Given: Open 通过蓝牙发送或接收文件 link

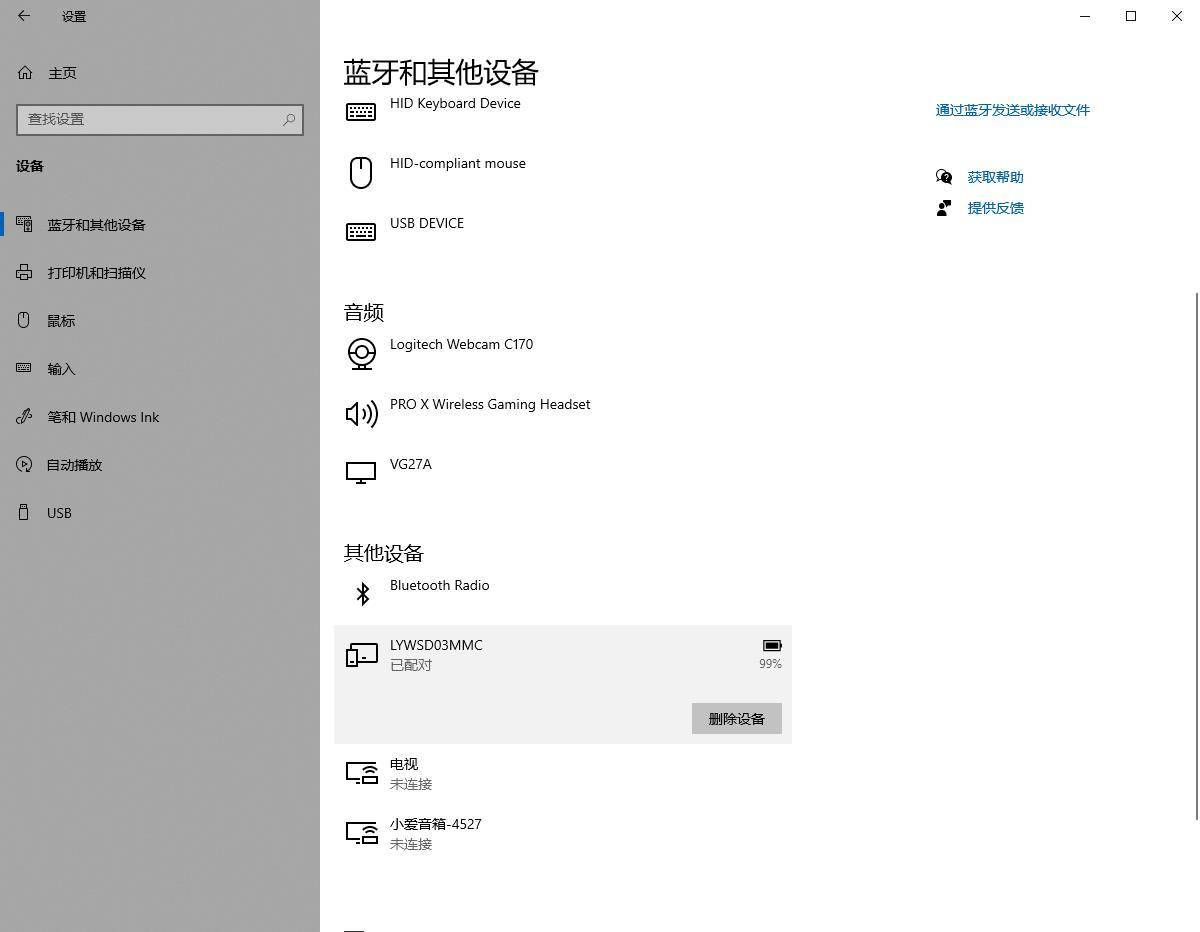Looking at the screenshot, I should [x=1012, y=110].
